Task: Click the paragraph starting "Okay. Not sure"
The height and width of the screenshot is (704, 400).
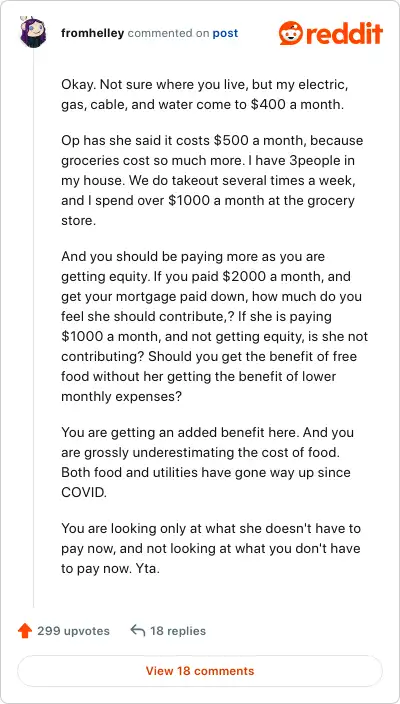Action: (x=202, y=95)
